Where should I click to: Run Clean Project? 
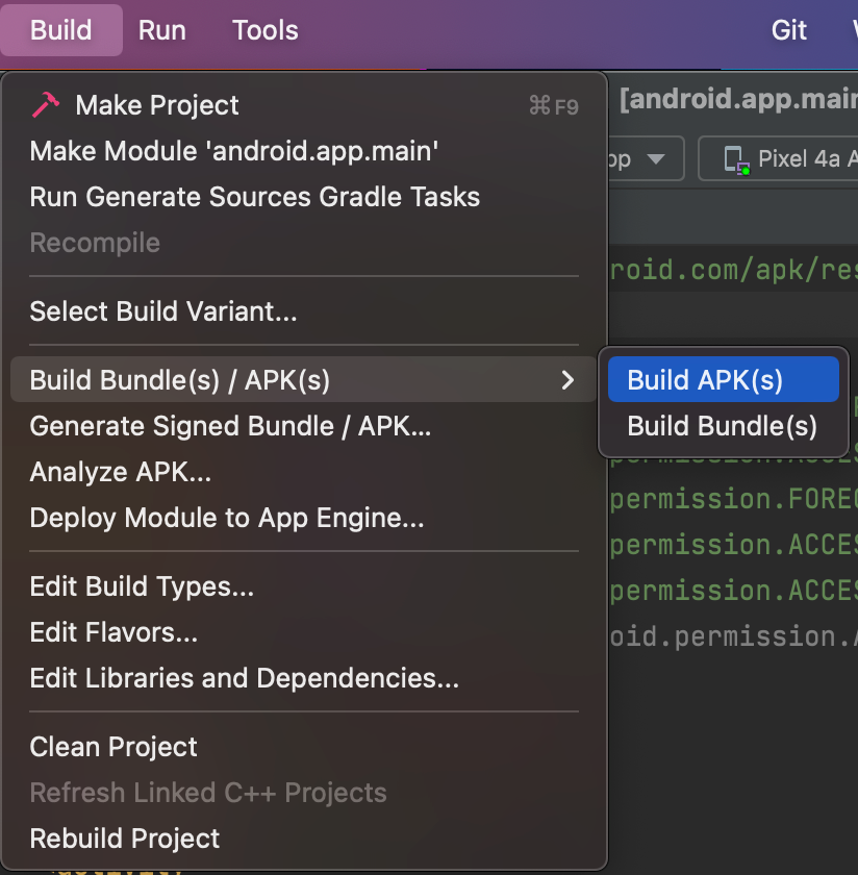[x=113, y=746]
